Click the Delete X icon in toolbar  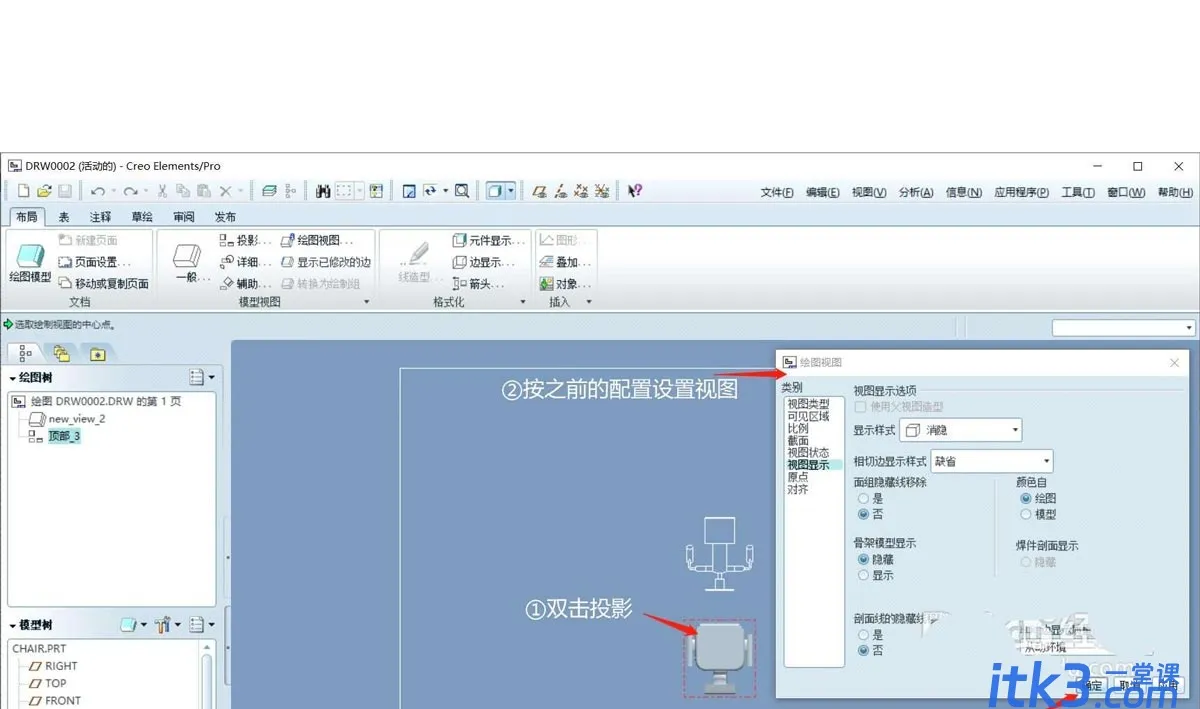point(226,191)
